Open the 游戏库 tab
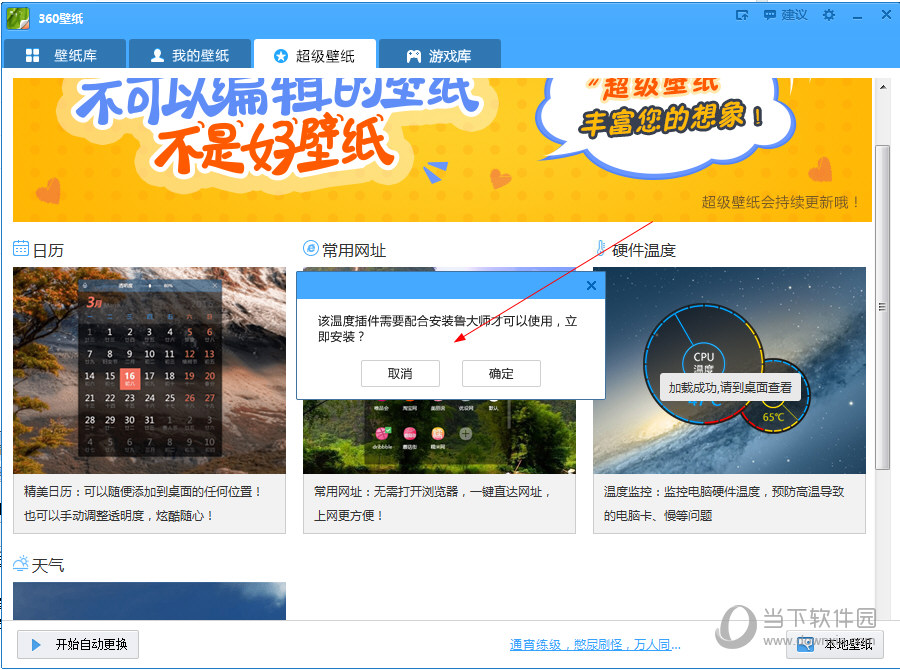This screenshot has height=670, width=900. point(440,54)
